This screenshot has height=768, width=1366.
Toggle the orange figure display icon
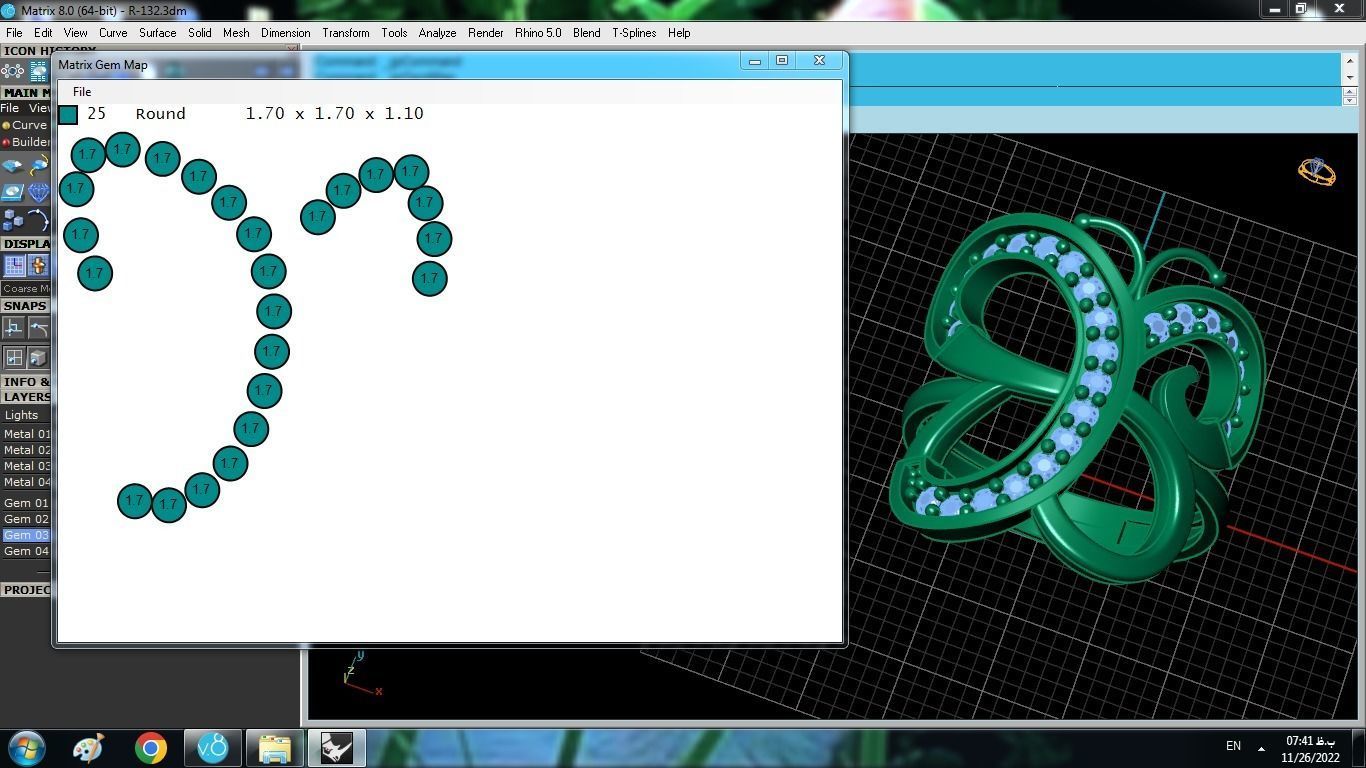click(39, 265)
